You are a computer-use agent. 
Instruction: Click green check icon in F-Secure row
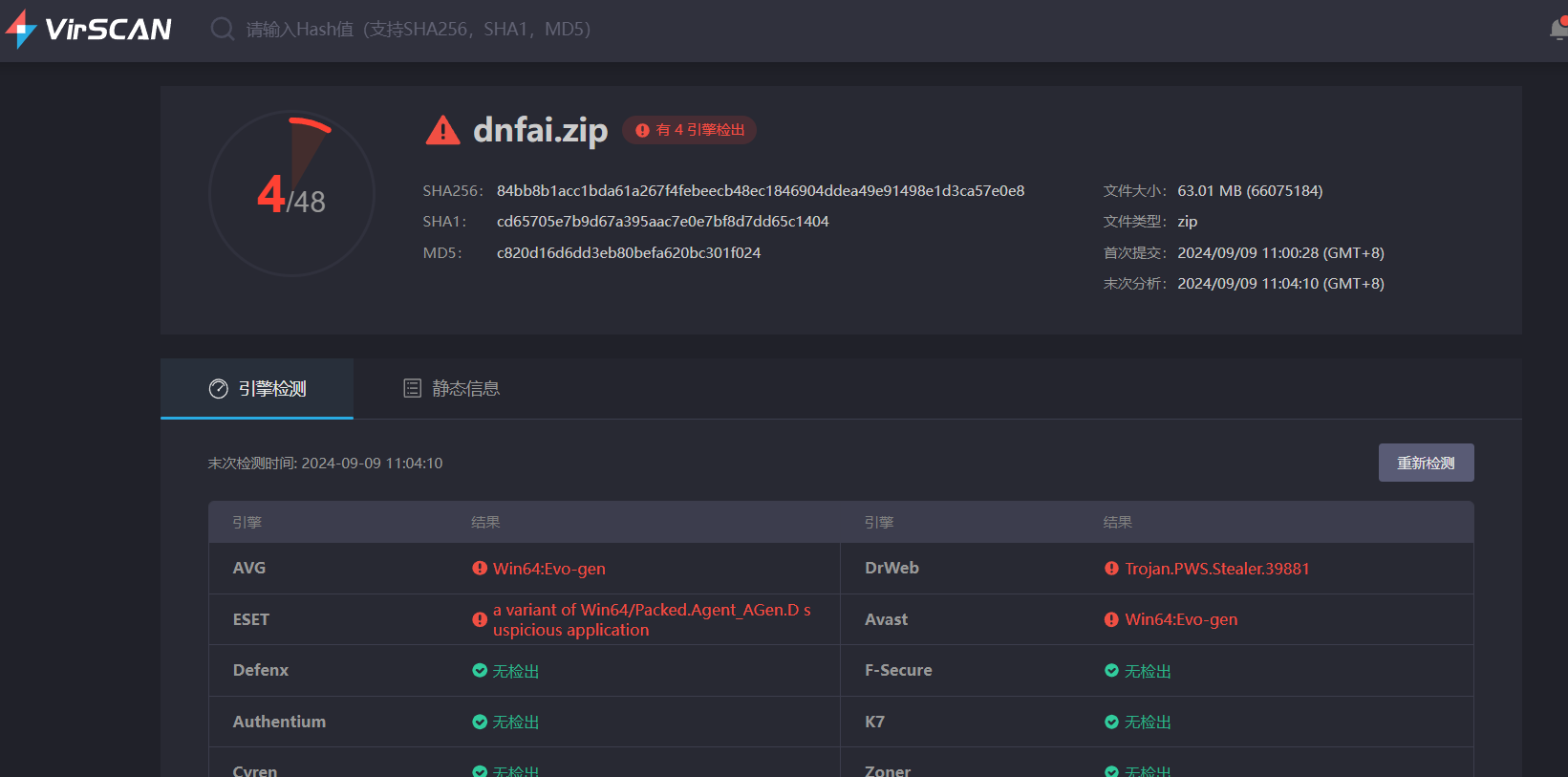tap(1111, 671)
